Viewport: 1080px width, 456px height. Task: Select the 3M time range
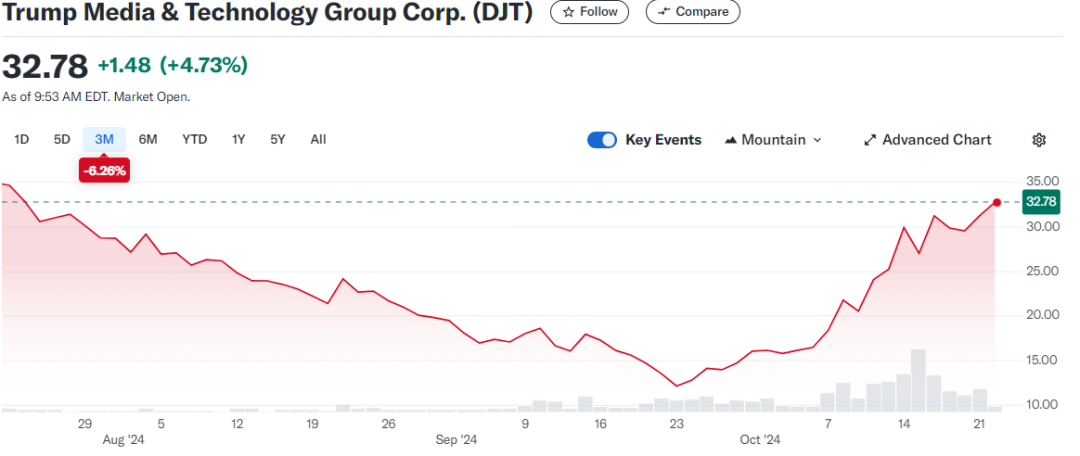point(104,139)
